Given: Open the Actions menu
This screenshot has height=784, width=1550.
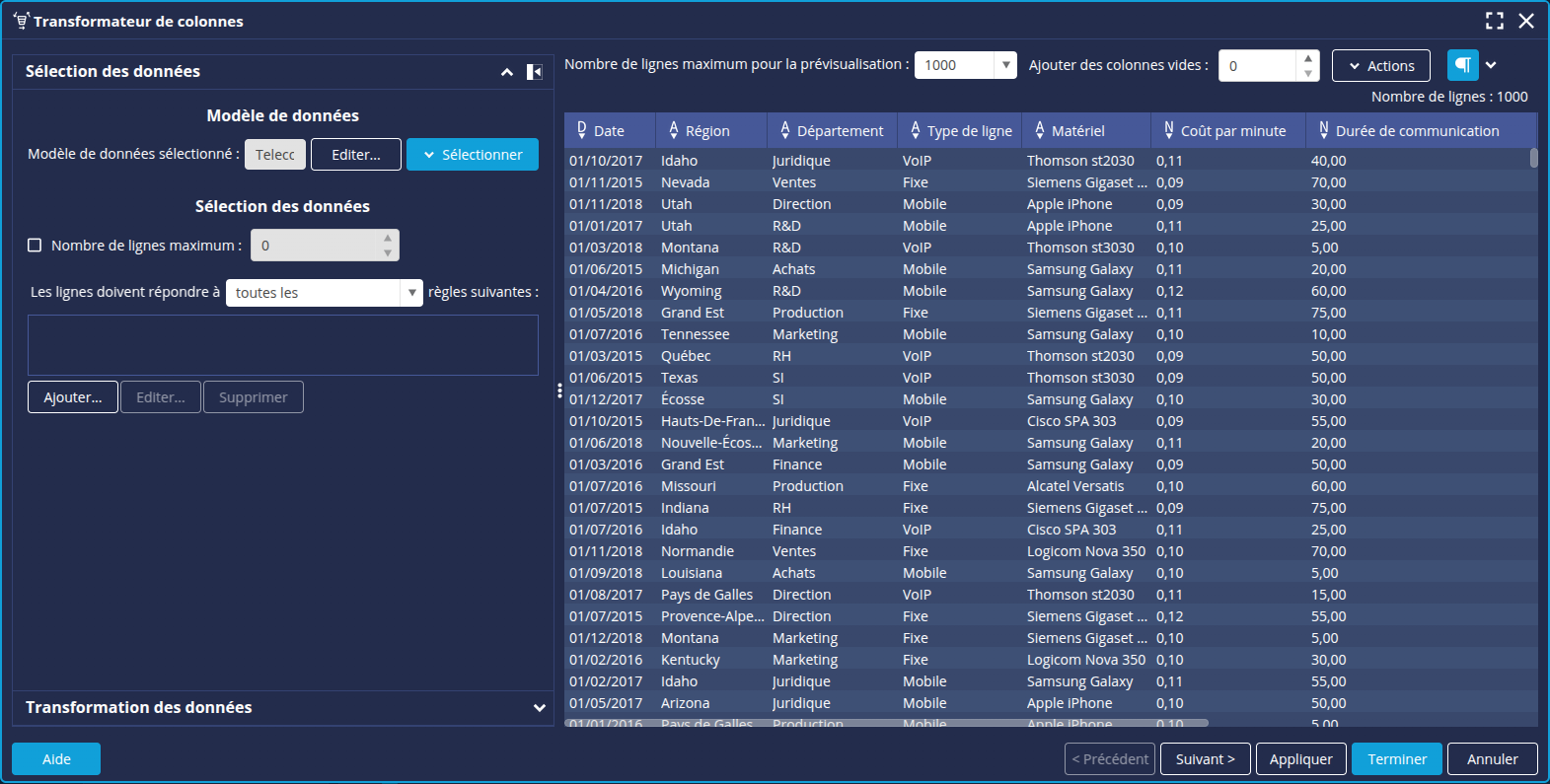Looking at the screenshot, I should pos(1380,66).
